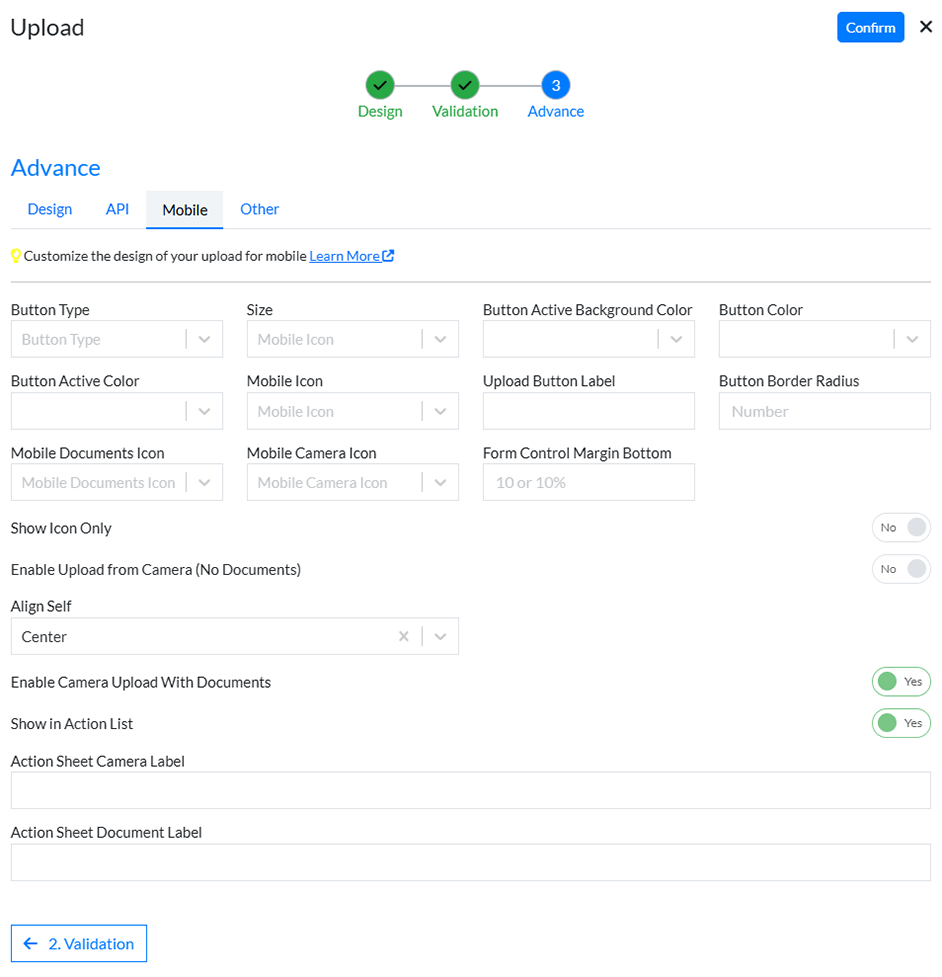Switch to the API tab
This screenshot has width=942, height=977.
(x=117, y=209)
